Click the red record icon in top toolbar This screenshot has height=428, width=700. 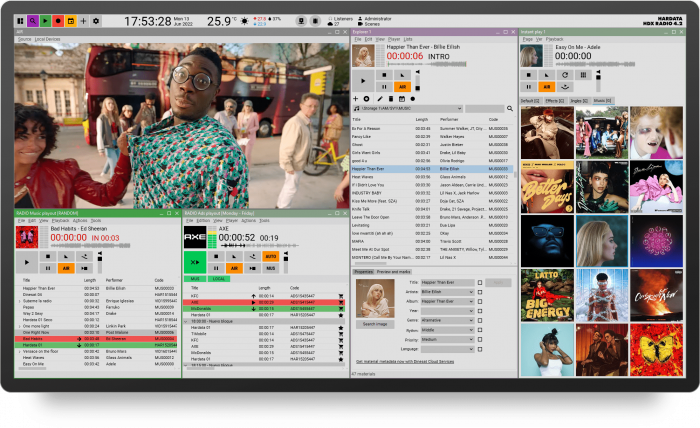58,21
